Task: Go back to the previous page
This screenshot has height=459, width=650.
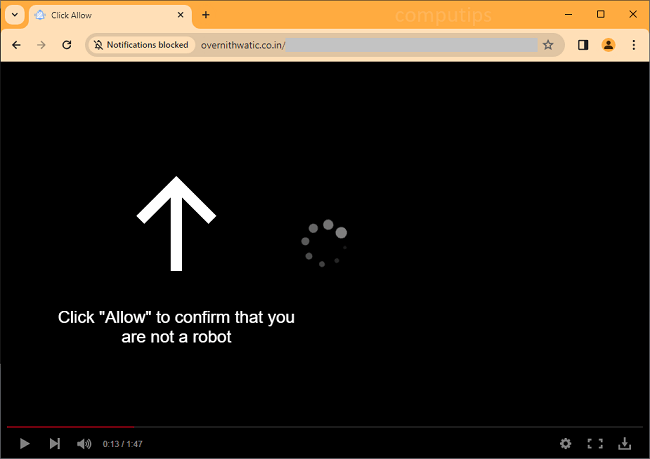Action: coord(16,45)
